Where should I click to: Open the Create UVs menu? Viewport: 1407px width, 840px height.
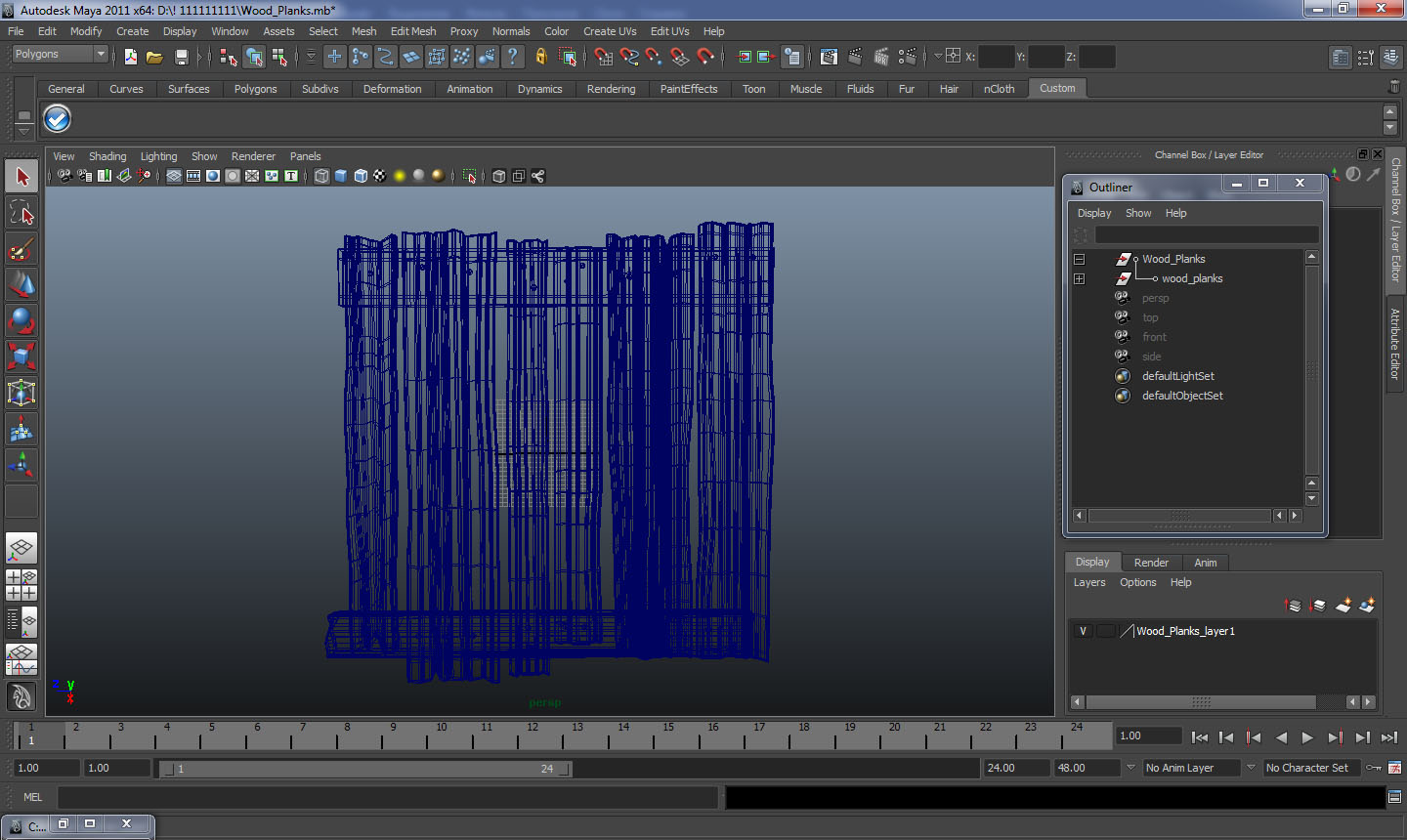(610, 31)
